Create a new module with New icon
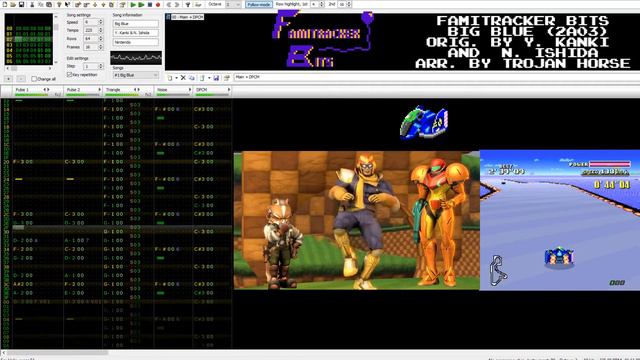The height and width of the screenshot is (360, 640). (4, 4)
